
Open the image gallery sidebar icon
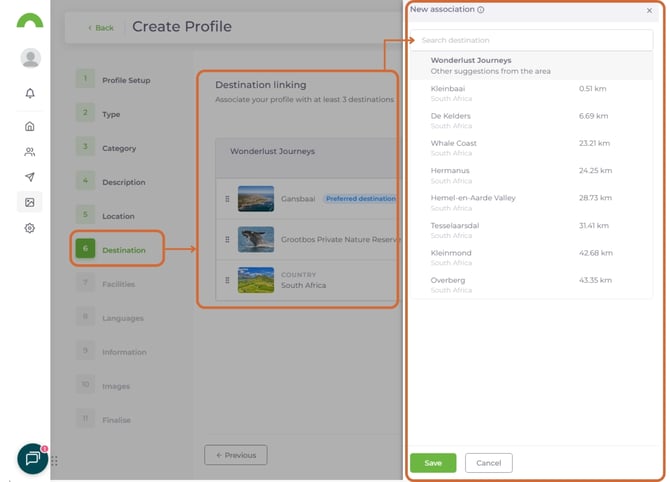(30, 202)
